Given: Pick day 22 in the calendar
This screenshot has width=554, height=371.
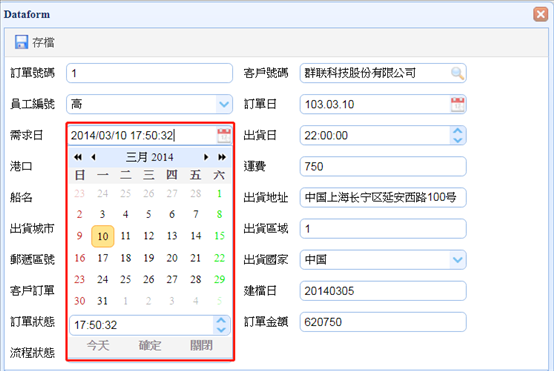Looking at the screenshot, I should pyautogui.click(x=219, y=258).
